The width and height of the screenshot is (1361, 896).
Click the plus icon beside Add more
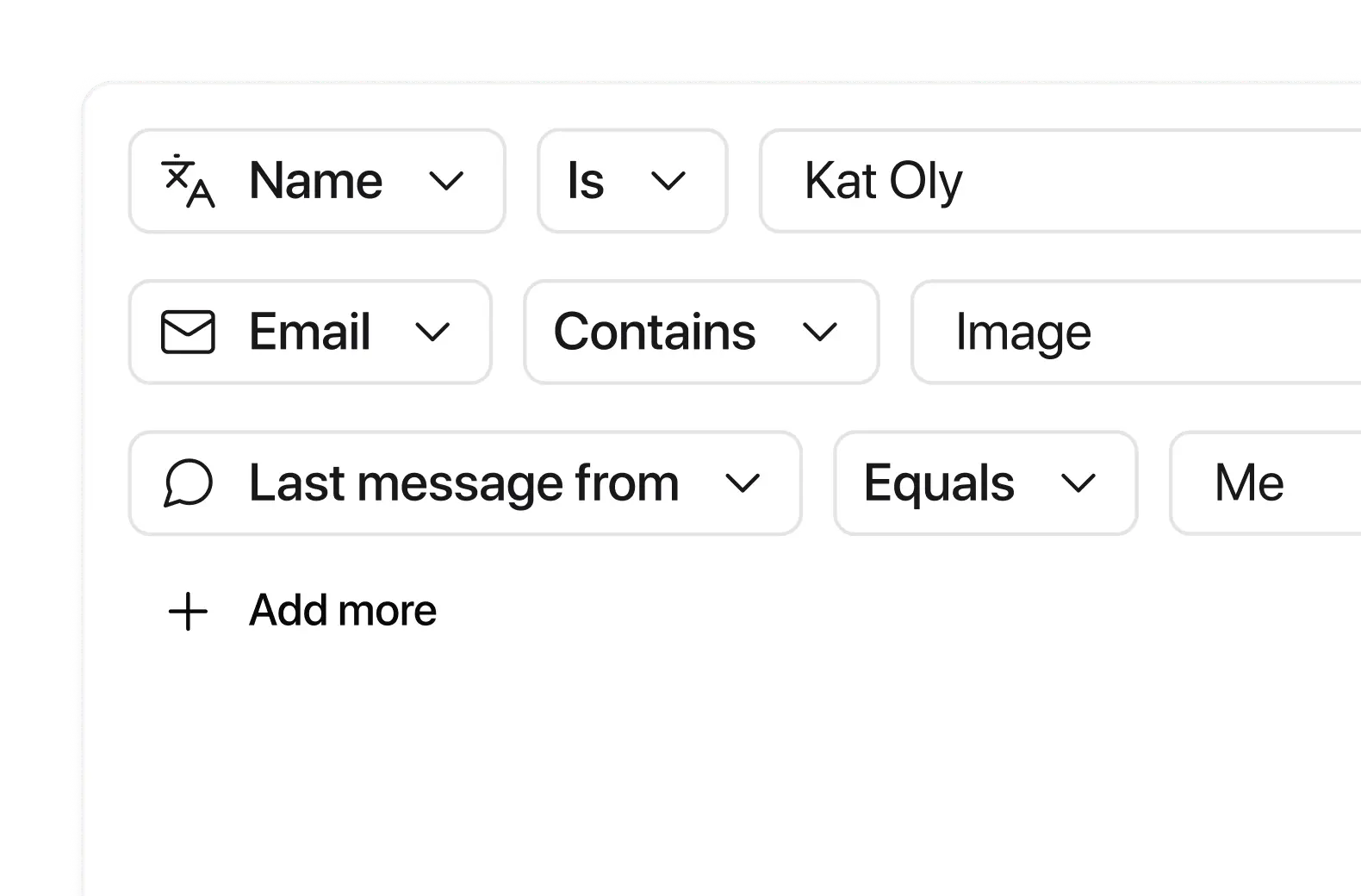[188, 612]
